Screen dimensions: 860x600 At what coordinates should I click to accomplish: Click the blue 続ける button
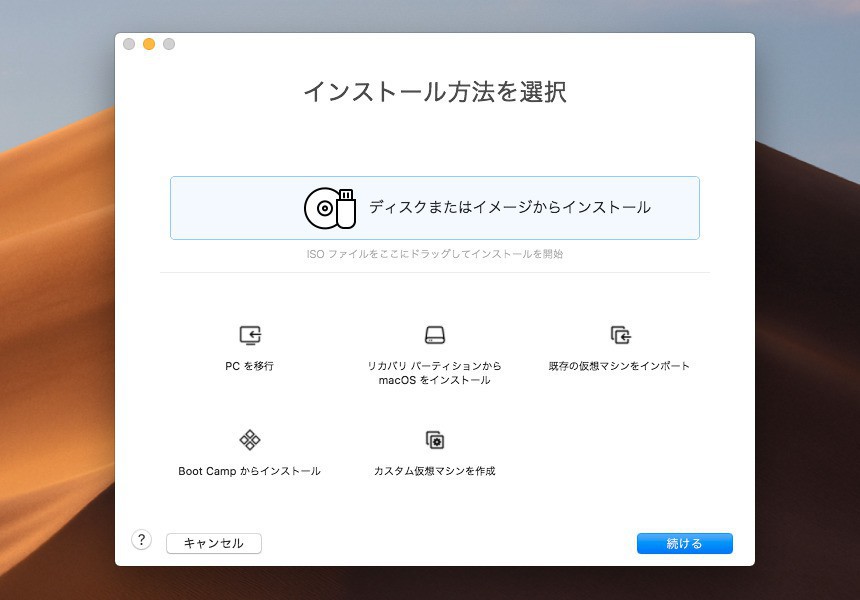pos(684,544)
